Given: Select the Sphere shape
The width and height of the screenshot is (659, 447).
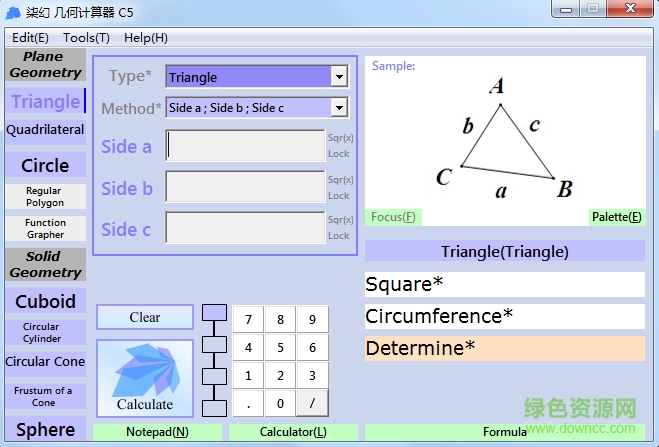Looking at the screenshot, I should (45, 429).
